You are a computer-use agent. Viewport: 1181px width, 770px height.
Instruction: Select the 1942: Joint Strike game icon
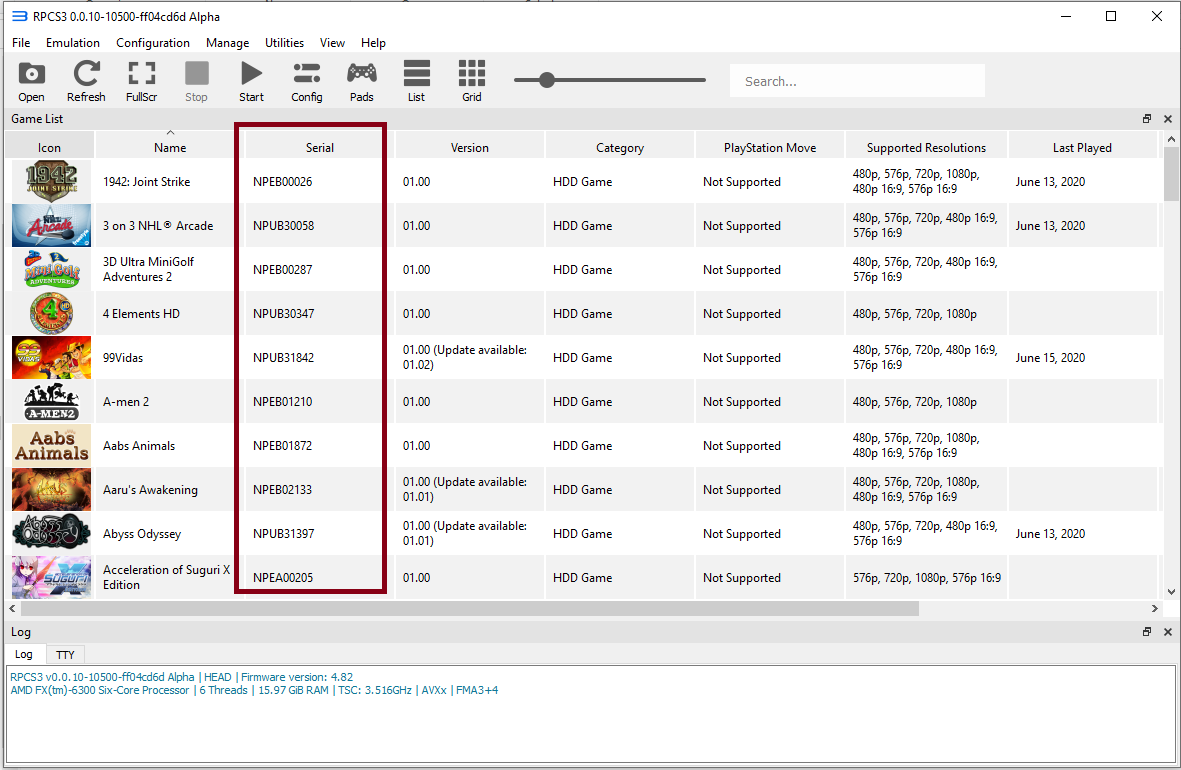51,182
